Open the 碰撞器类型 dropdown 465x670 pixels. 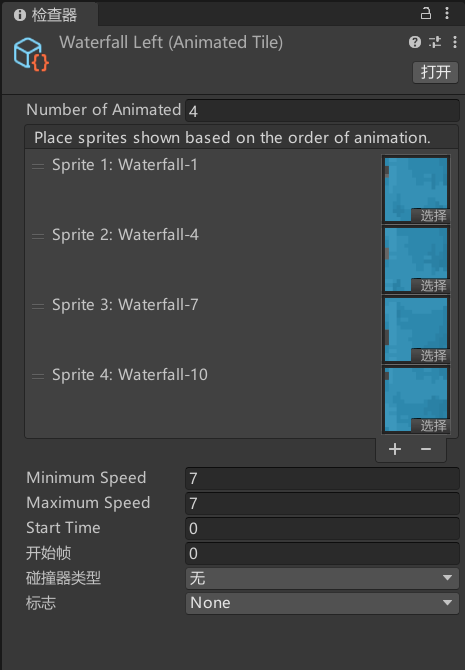pos(322,578)
